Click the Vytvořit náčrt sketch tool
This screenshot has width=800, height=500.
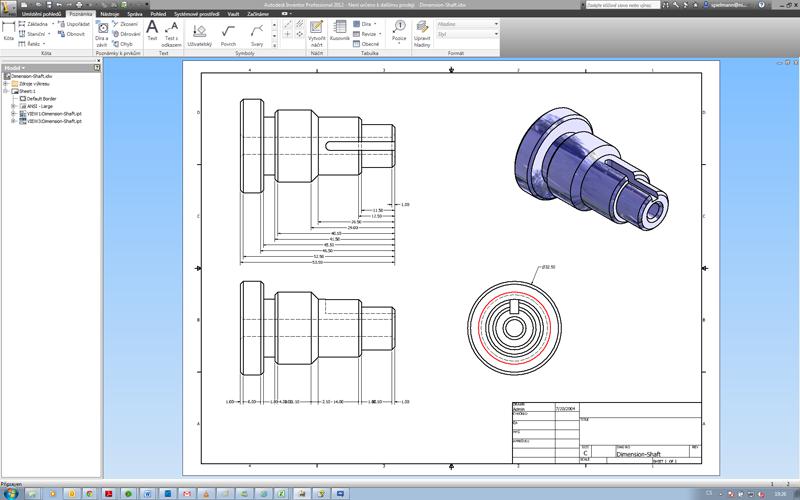pos(316,32)
